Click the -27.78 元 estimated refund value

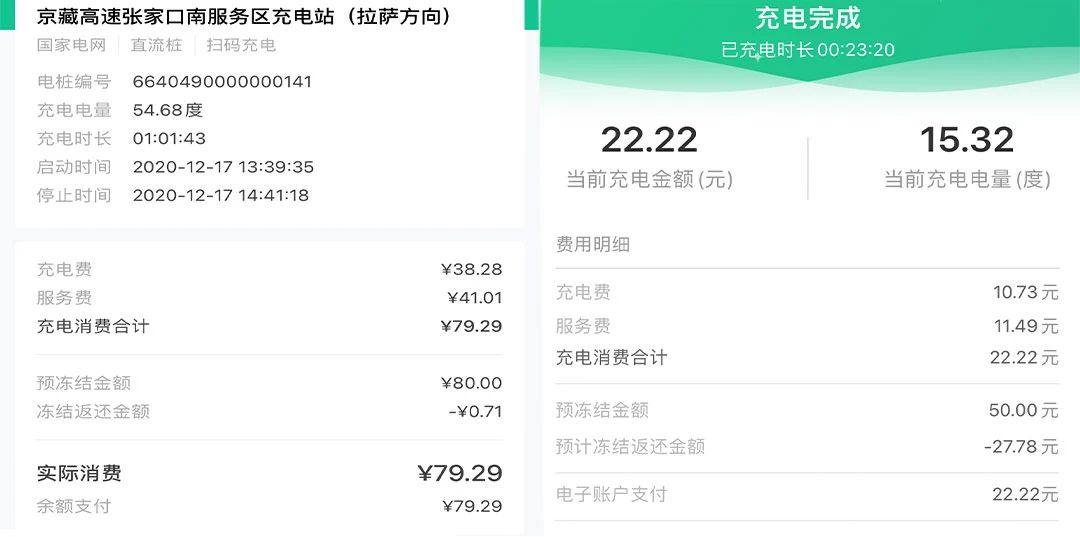1020,446
